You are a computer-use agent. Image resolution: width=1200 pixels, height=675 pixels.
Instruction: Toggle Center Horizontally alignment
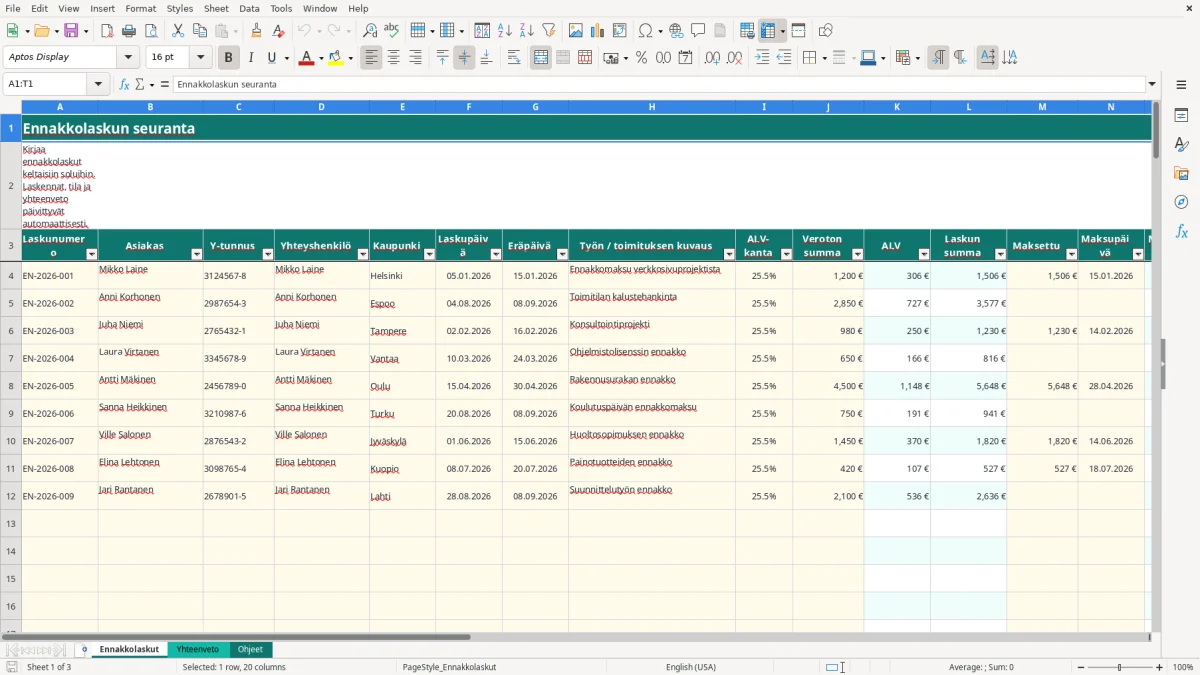click(x=393, y=58)
